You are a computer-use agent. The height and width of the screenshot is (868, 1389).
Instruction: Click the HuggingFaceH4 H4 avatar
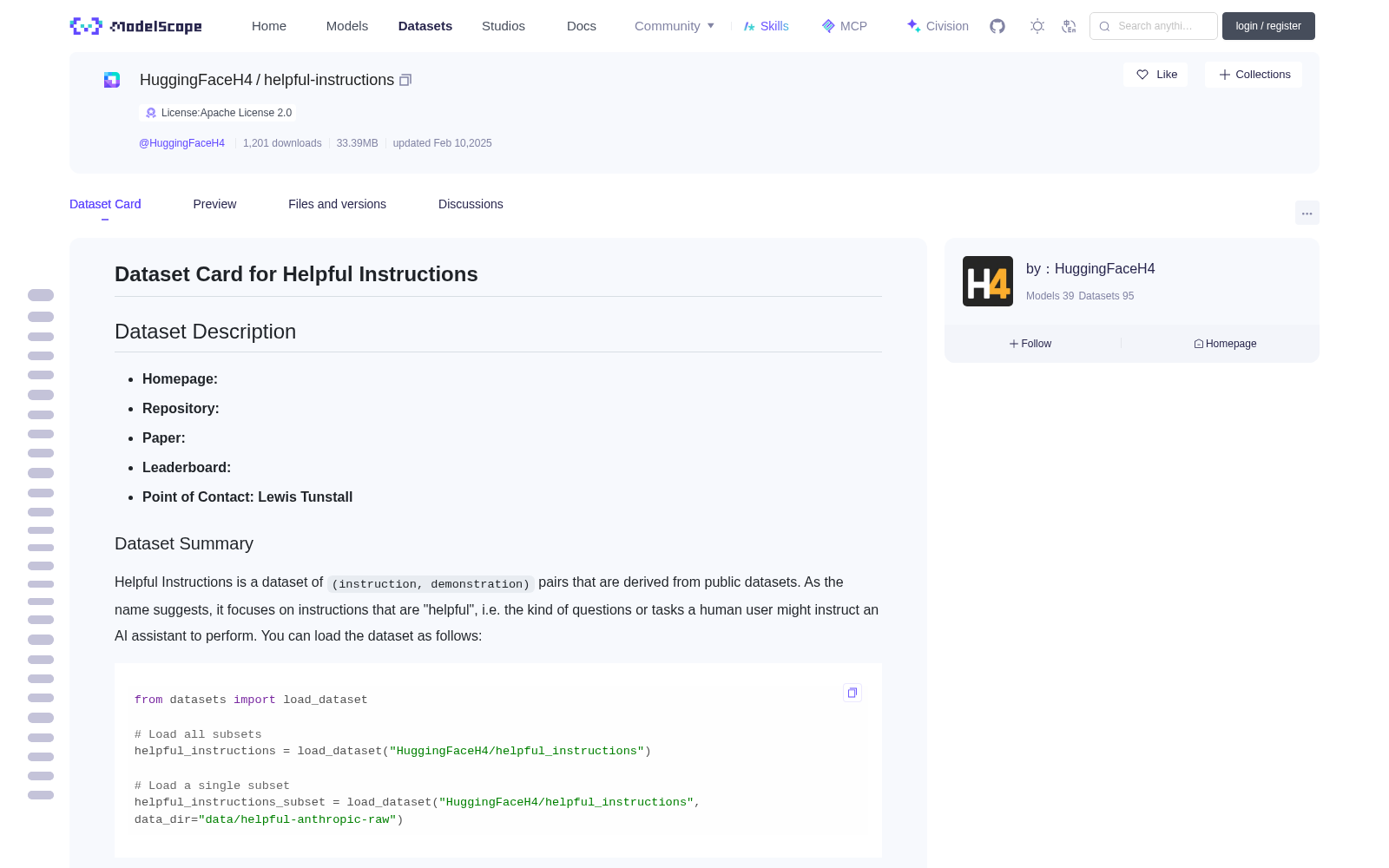pos(988,281)
